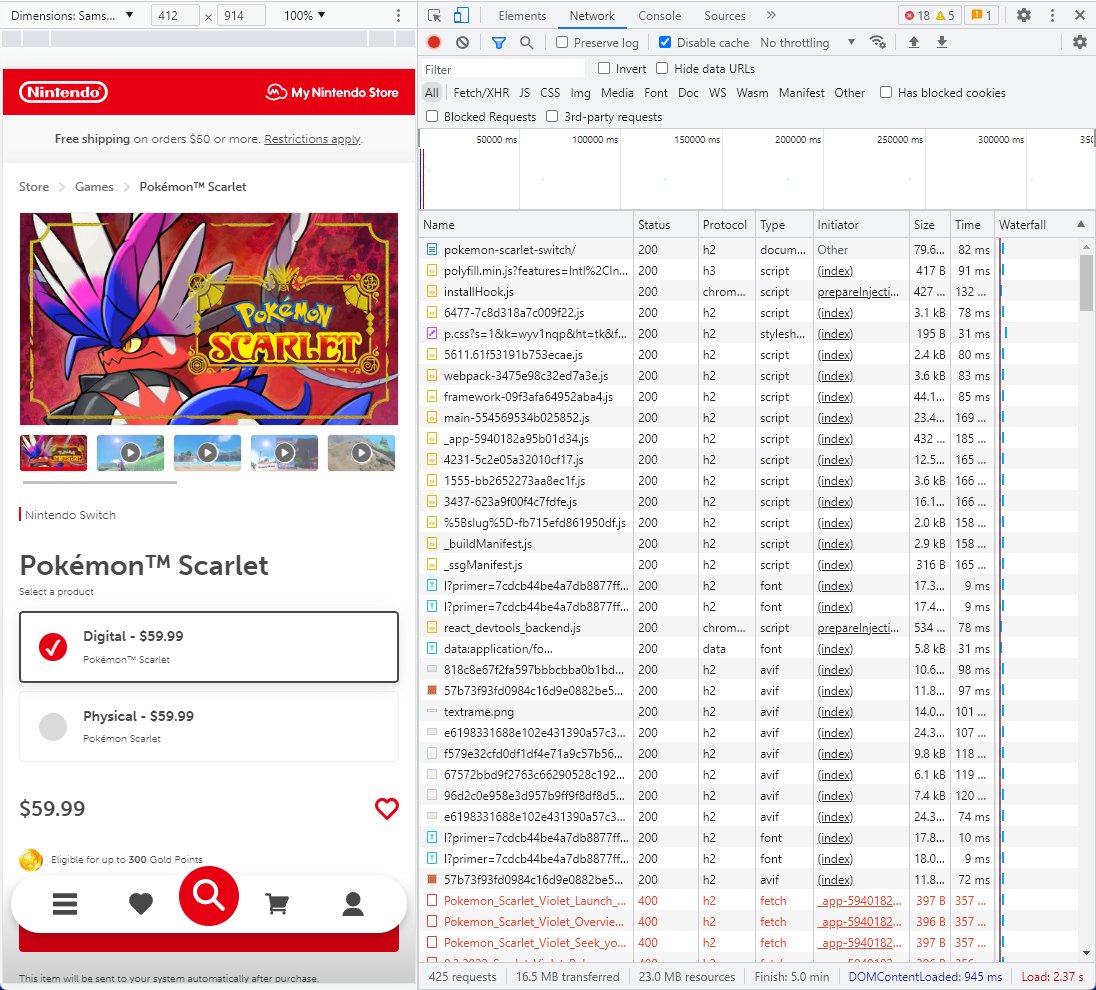This screenshot has height=990, width=1096.
Task: Open the Restrictions apply link
Action: 312,138
